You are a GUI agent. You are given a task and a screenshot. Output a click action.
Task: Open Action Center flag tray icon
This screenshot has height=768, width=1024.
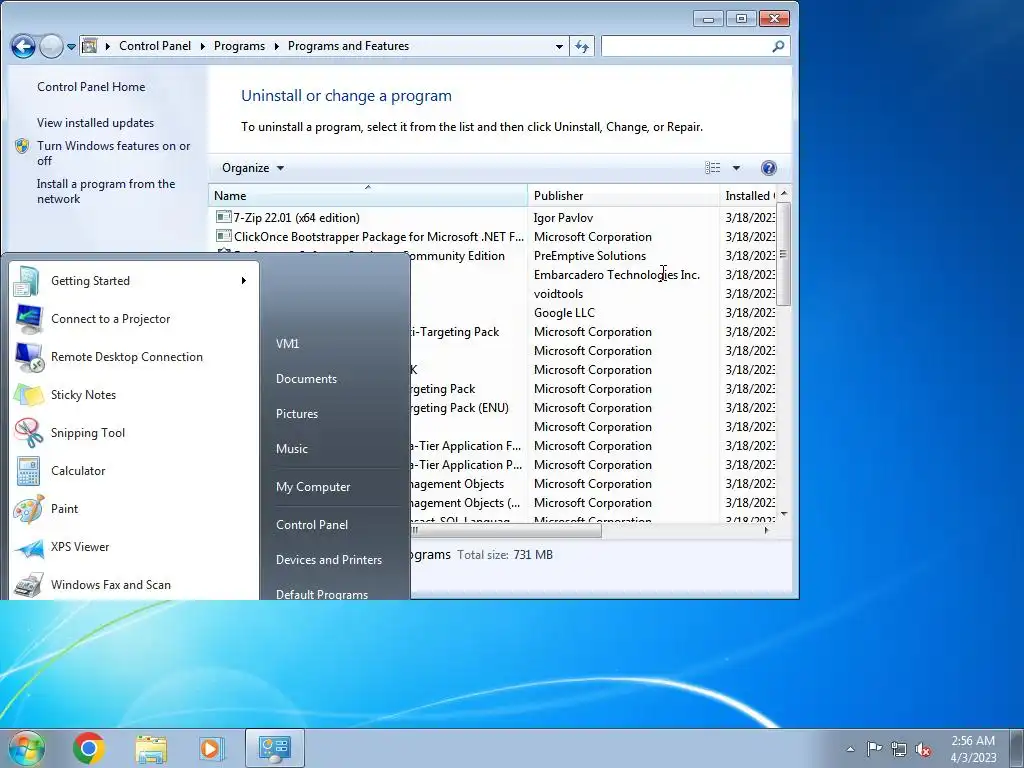[x=874, y=748]
